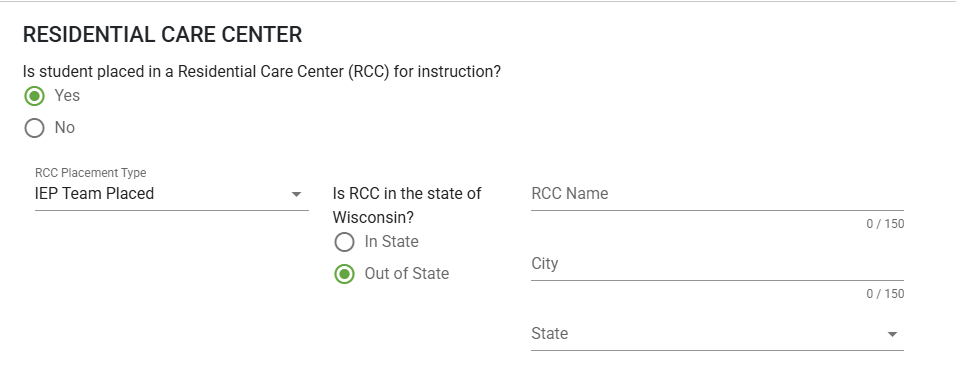Choose the Out of State radio option
The width and height of the screenshot is (956, 382).
344,274
